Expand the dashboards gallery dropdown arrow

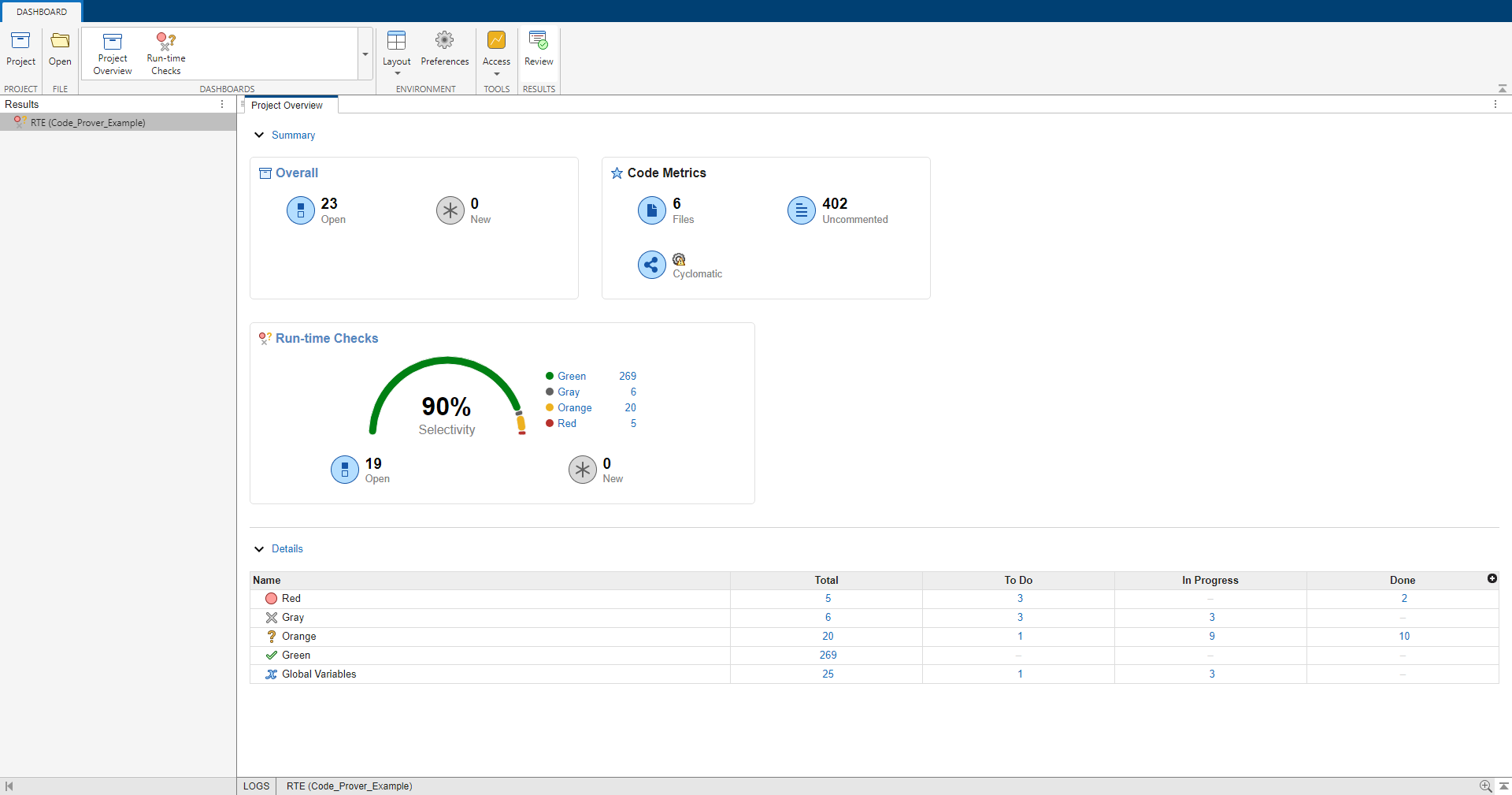pos(365,54)
